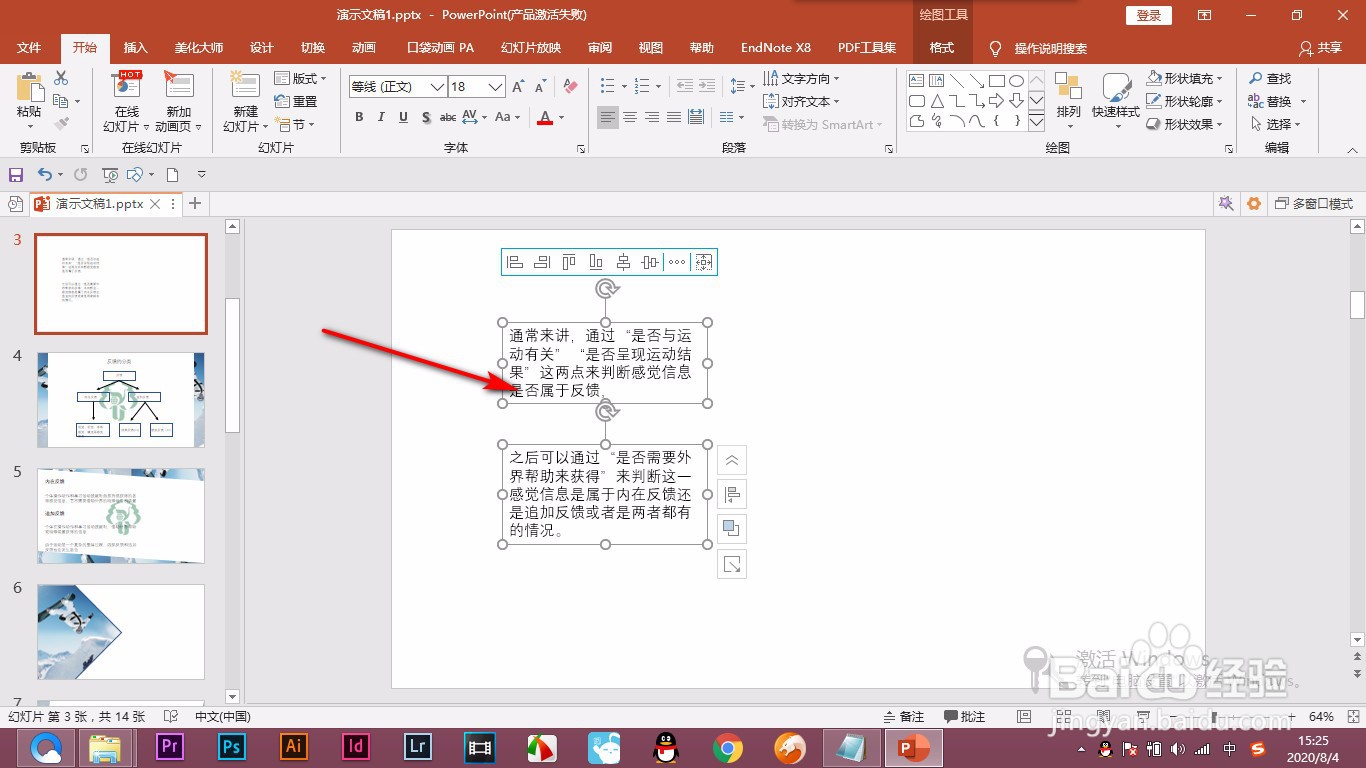Click the zoom in plus button

pos(1290,717)
